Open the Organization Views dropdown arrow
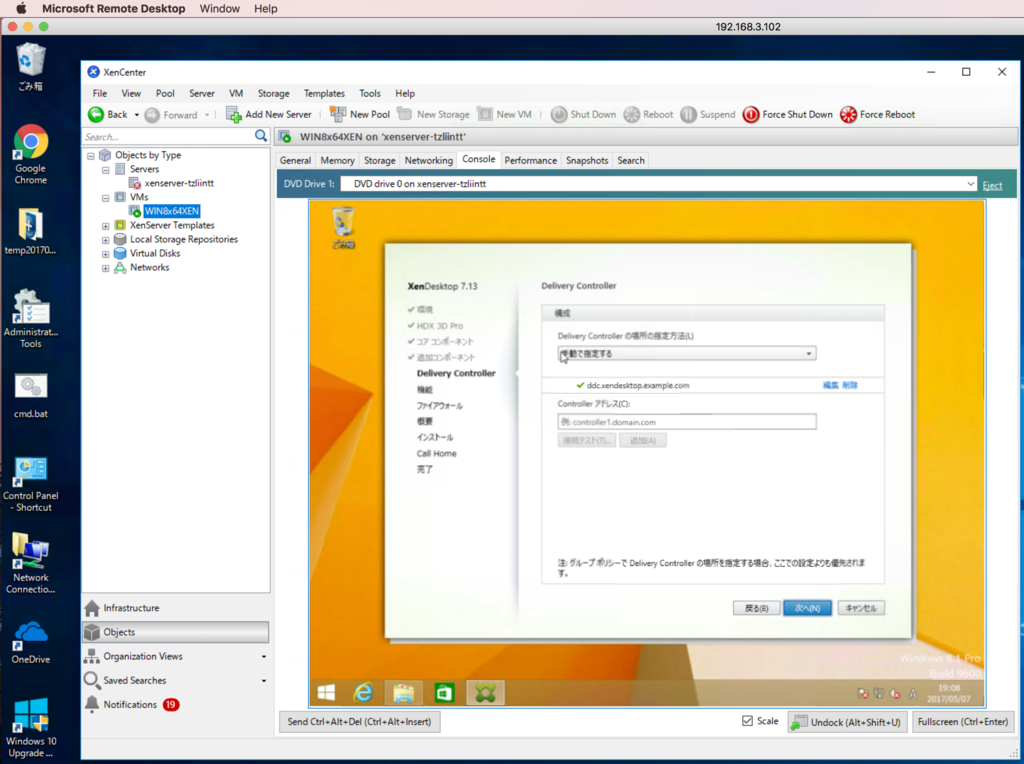The height and width of the screenshot is (764, 1024). pyautogui.click(x=264, y=657)
